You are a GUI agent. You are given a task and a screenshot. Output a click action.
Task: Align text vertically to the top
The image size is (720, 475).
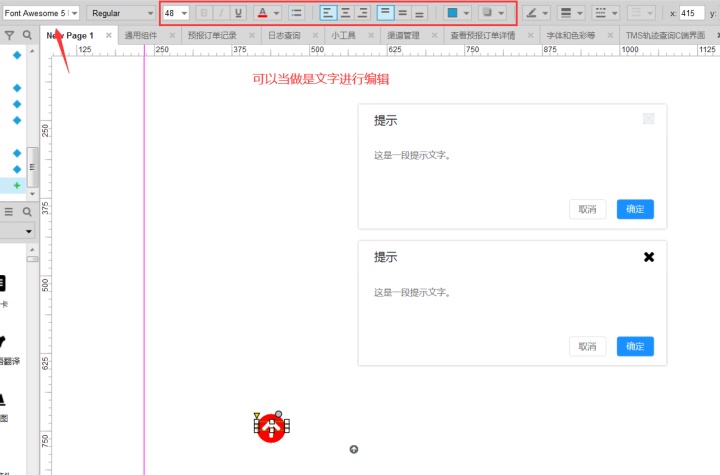[386, 13]
